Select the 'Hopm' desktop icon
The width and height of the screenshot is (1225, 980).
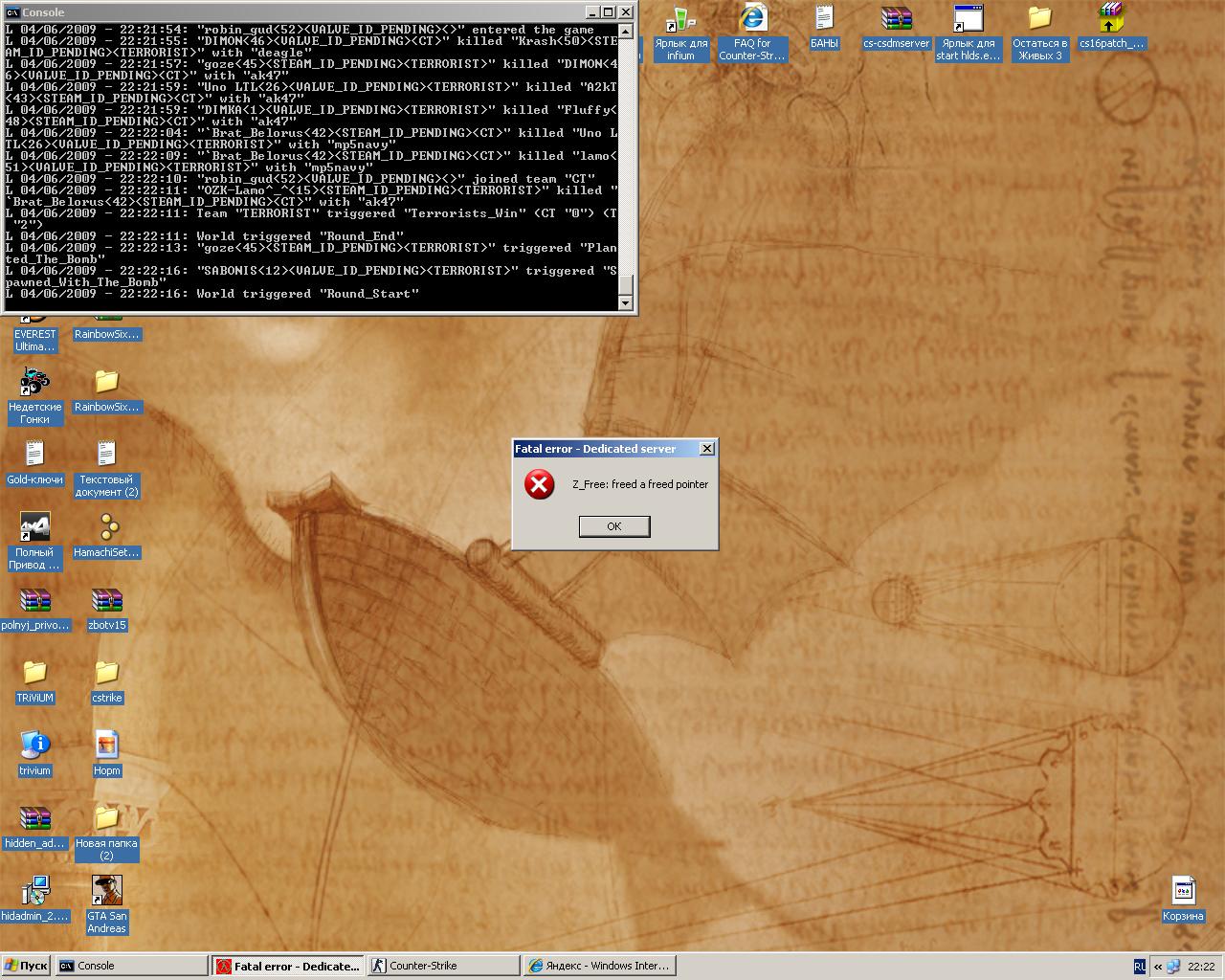point(106,754)
